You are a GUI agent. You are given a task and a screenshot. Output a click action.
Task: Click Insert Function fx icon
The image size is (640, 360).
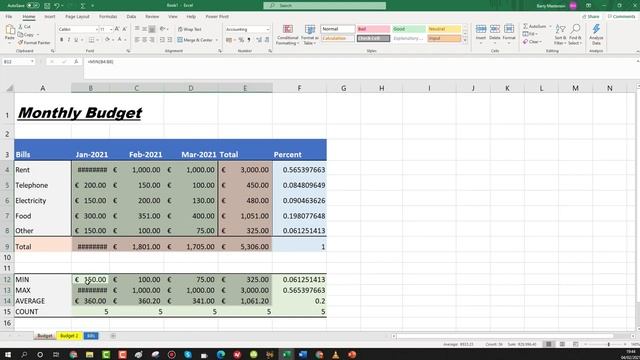click(76, 62)
